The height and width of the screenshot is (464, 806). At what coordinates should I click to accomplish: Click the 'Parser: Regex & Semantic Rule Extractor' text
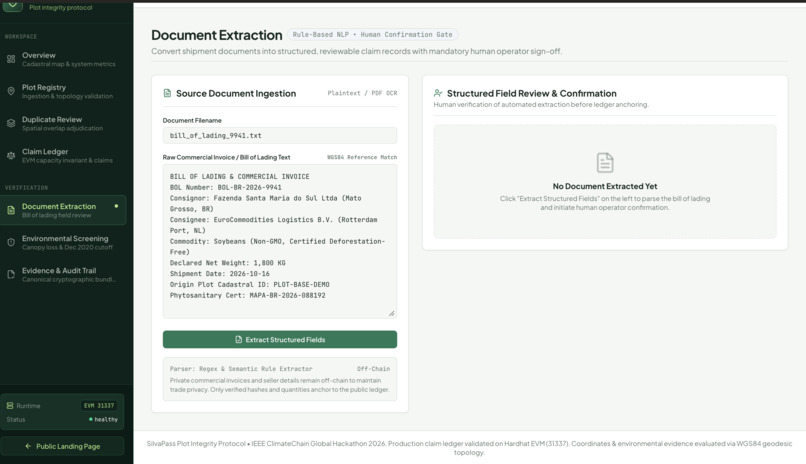(241, 369)
